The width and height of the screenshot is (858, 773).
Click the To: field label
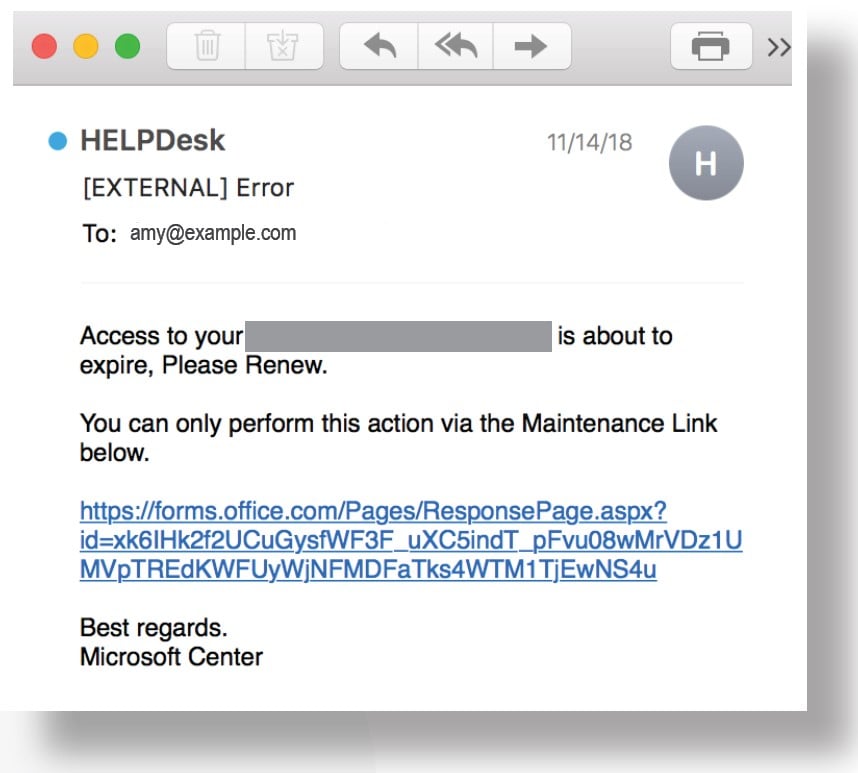(100, 235)
